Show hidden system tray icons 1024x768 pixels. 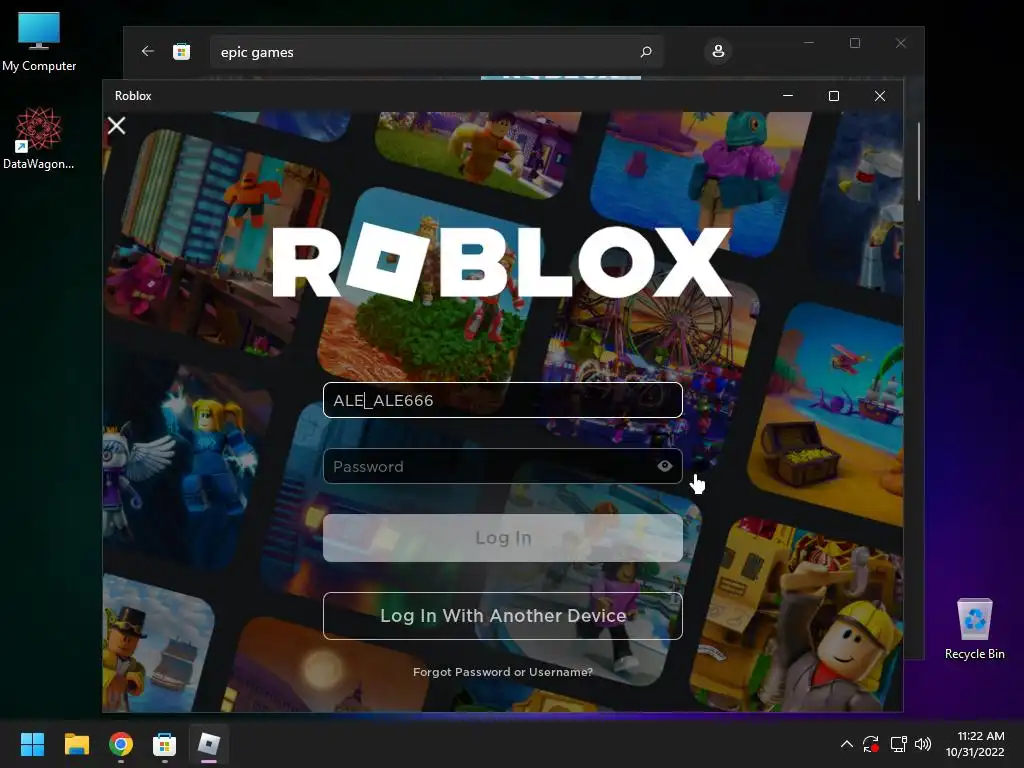tap(846, 744)
